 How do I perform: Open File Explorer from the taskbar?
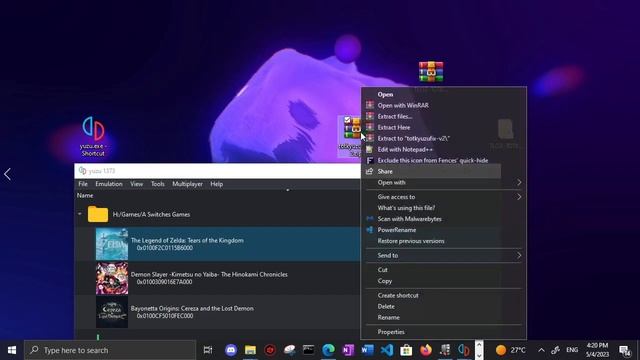click(x=250, y=350)
